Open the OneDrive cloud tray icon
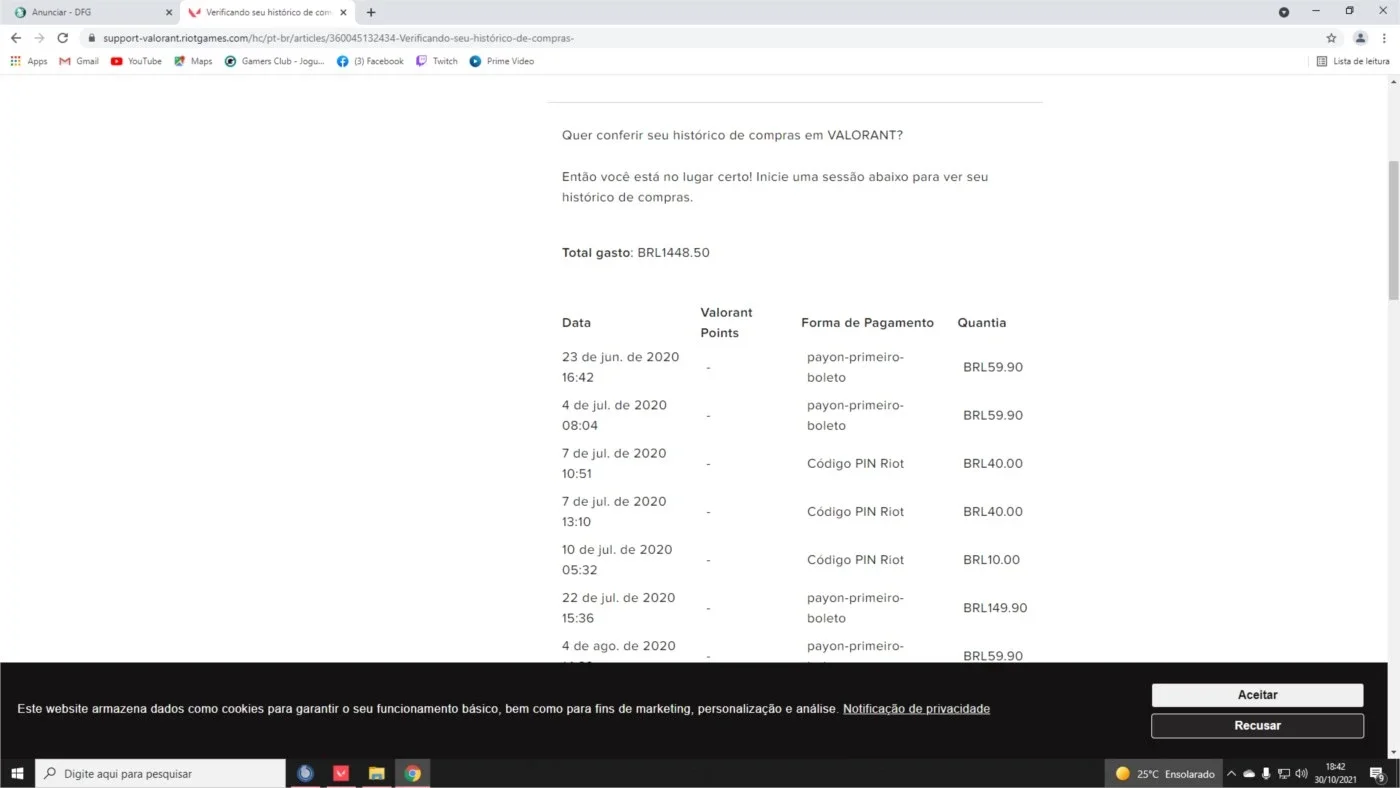This screenshot has height=788, width=1400. 1249,774
